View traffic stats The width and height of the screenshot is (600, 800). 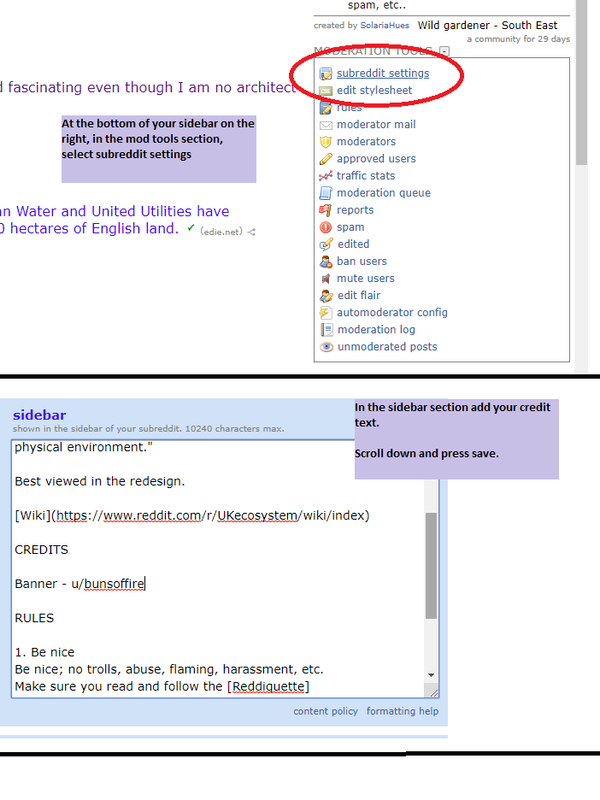[366, 176]
